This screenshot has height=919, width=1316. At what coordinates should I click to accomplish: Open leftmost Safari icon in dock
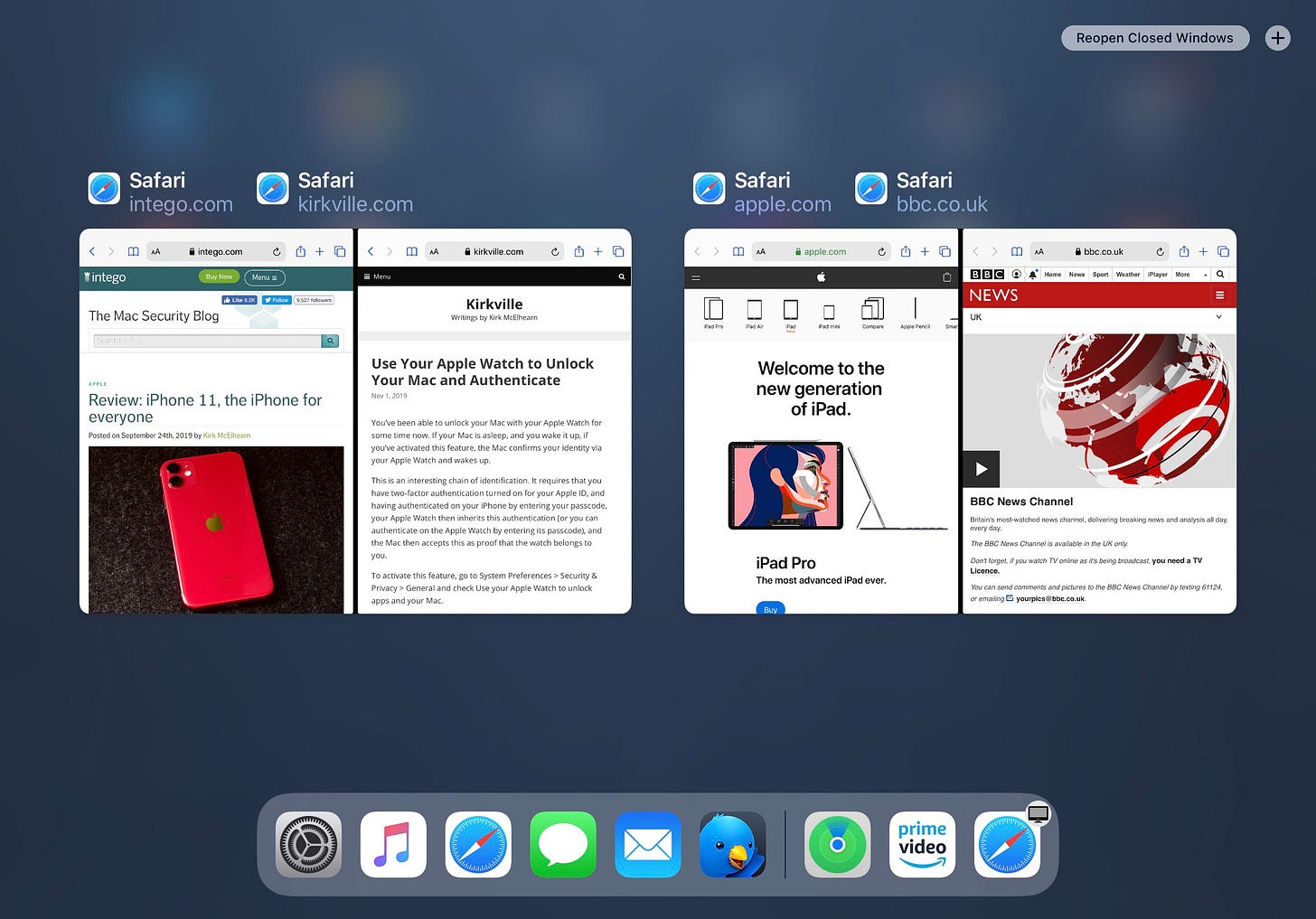pyautogui.click(x=478, y=845)
